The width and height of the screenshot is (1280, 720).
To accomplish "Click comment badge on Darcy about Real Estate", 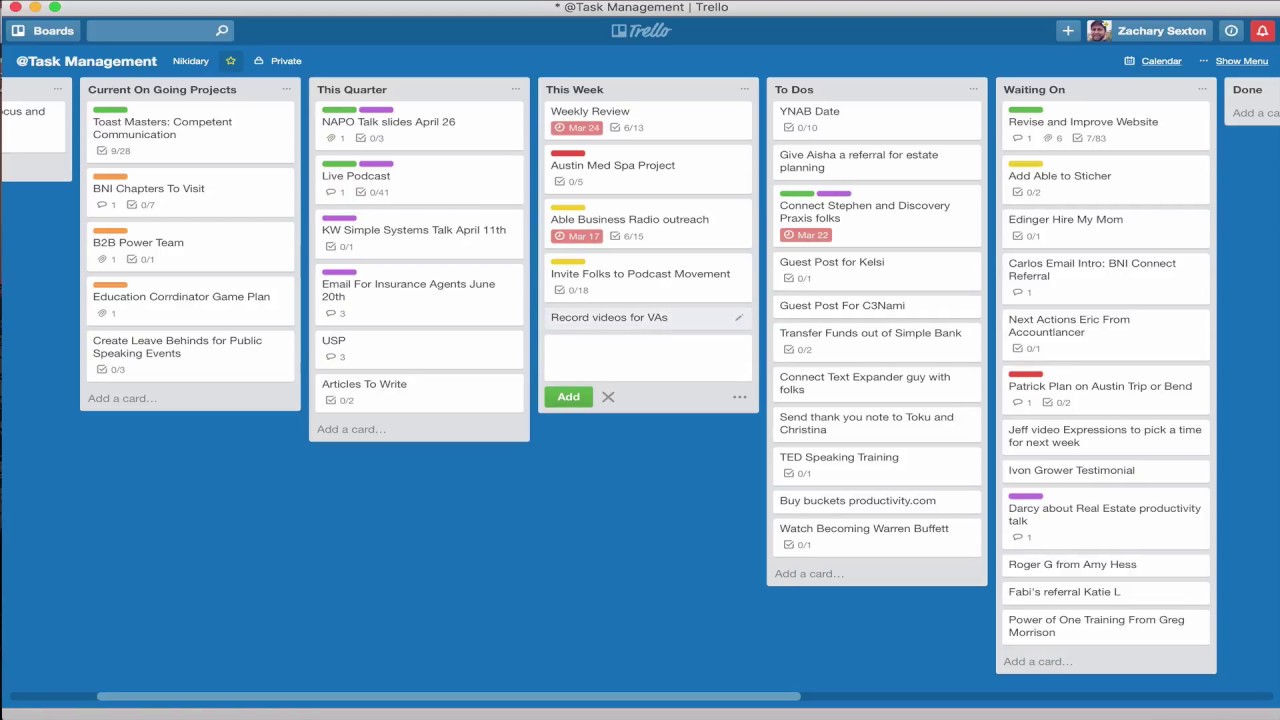I will point(1022,538).
